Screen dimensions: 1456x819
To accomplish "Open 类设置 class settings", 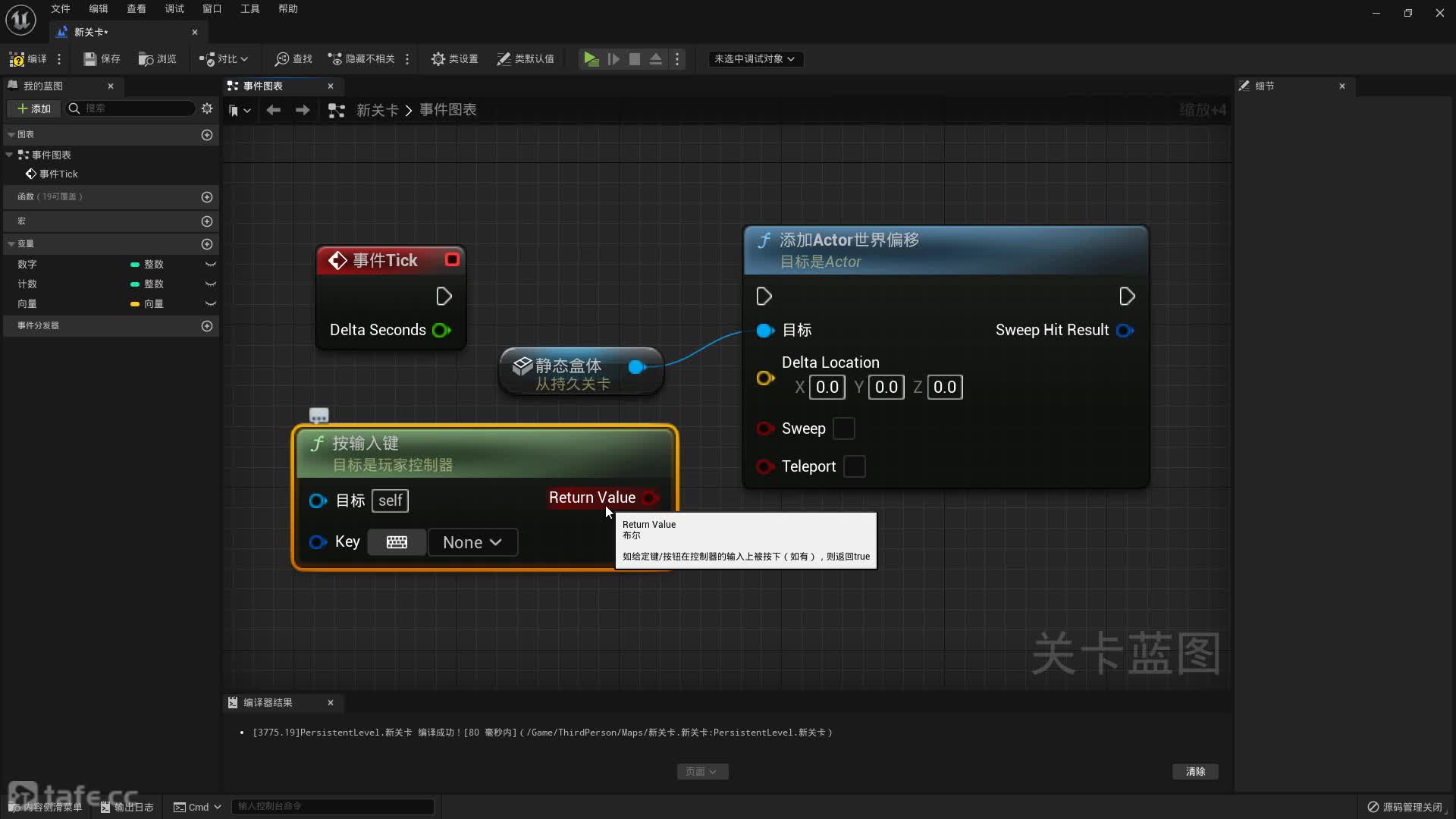I will pos(454,58).
